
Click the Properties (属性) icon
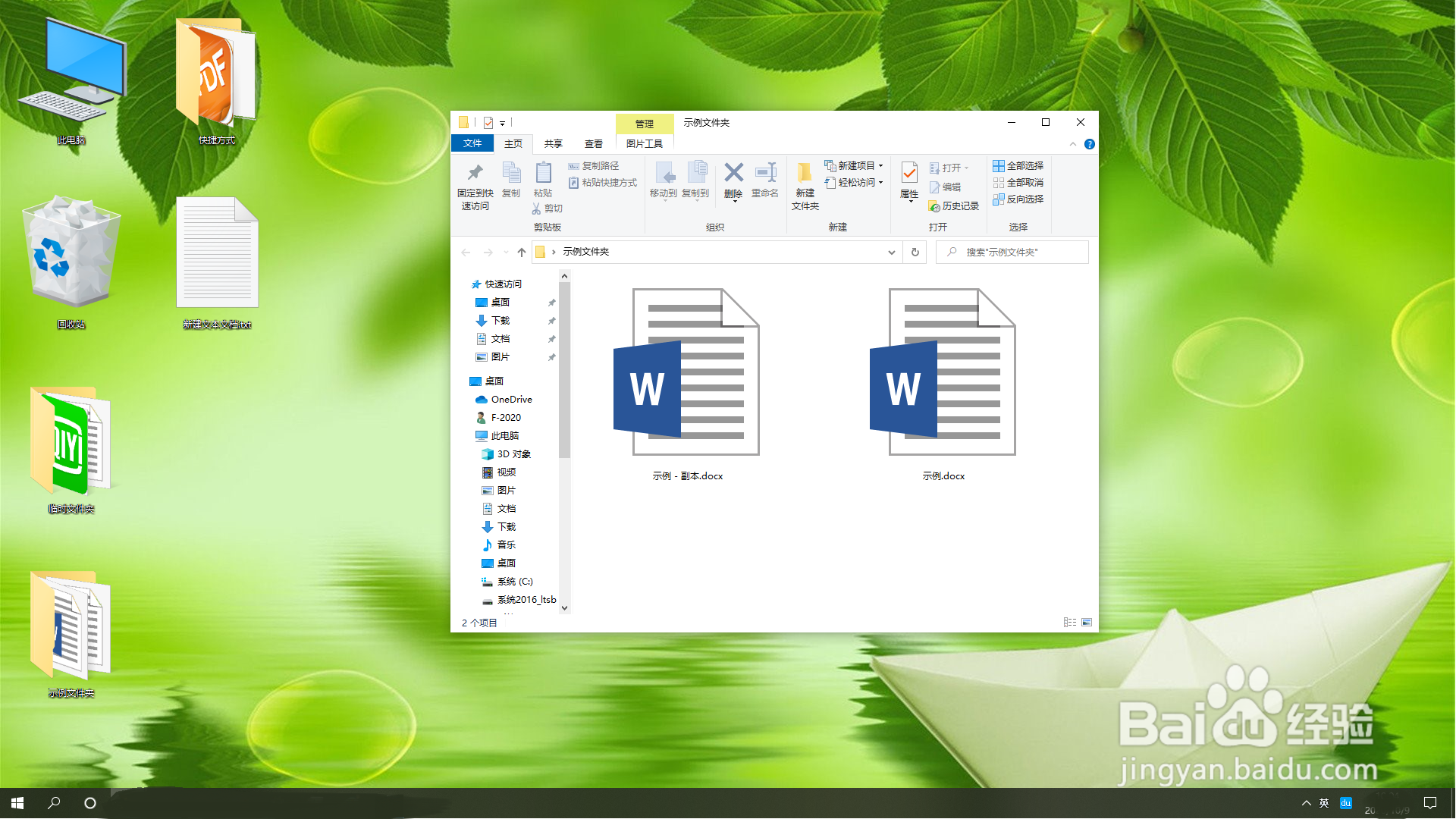coord(909,174)
